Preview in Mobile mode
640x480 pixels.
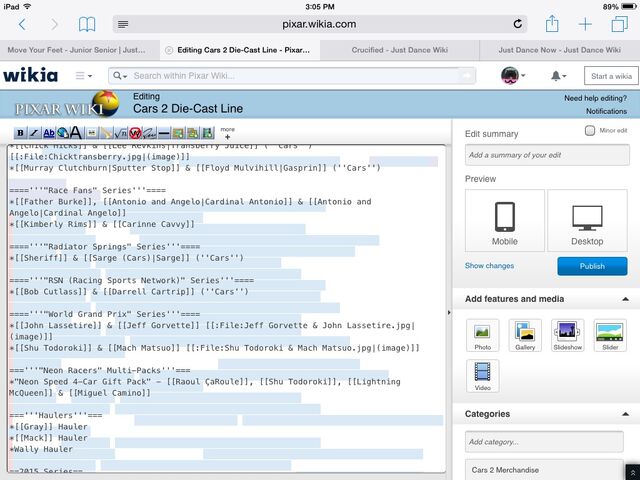coord(504,220)
